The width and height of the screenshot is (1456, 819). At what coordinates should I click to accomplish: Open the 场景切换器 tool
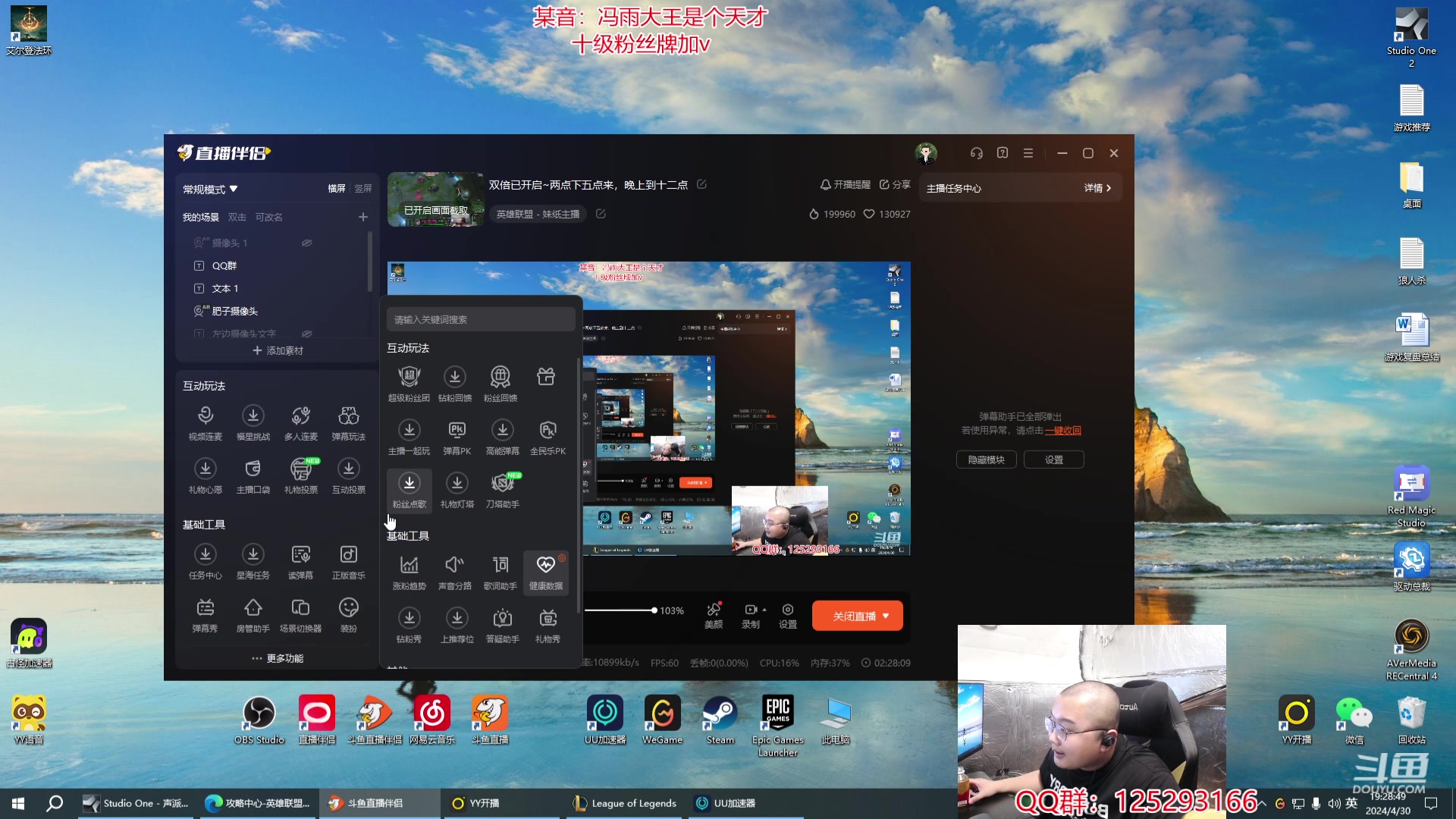(301, 614)
